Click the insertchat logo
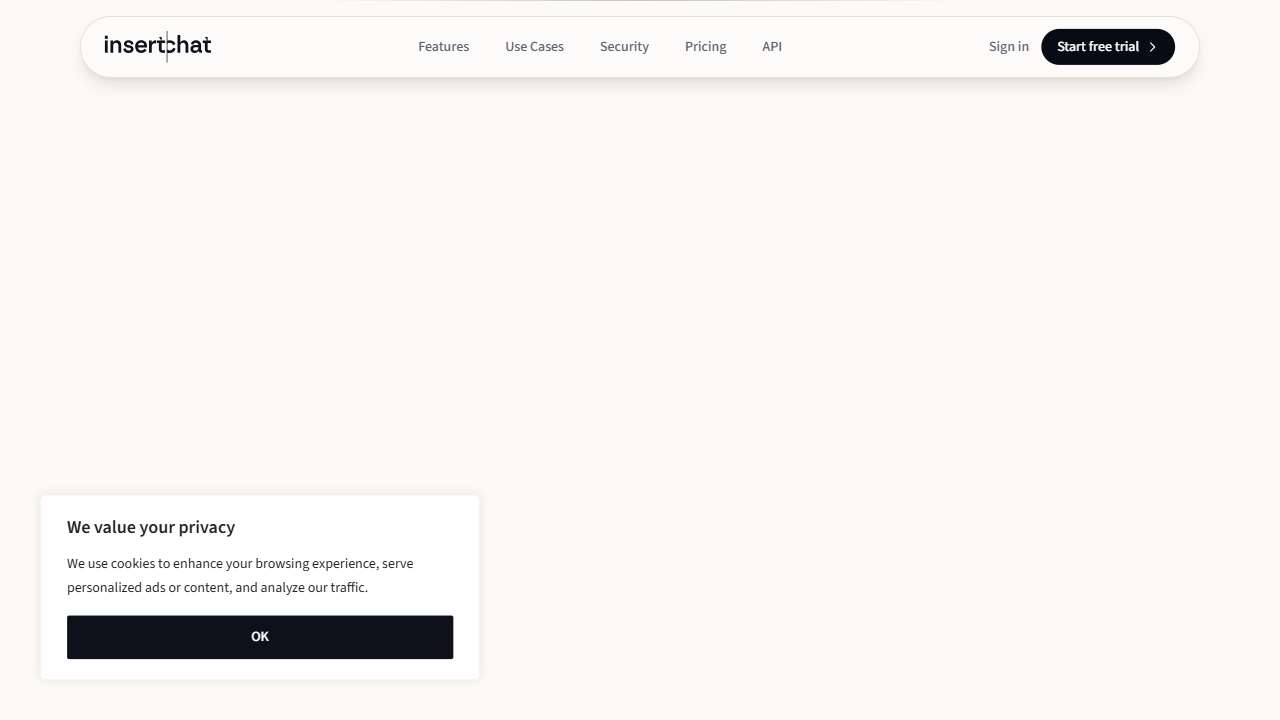This screenshot has width=1280, height=720. point(157,46)
